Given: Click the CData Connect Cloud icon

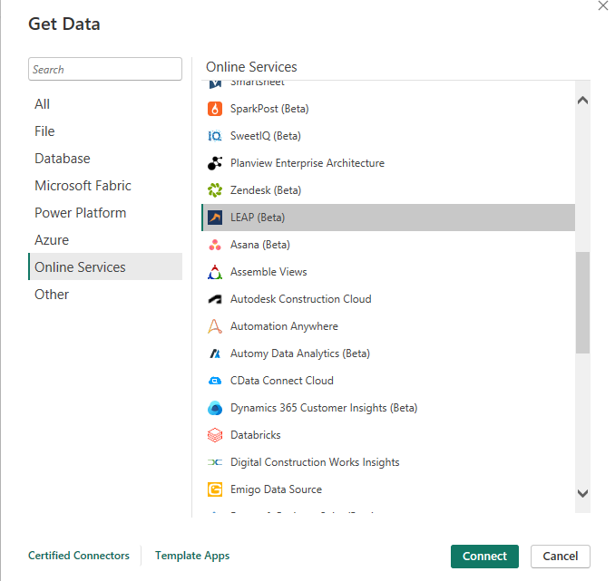Looking at the screenshot, I should click(x=215, y=381).
